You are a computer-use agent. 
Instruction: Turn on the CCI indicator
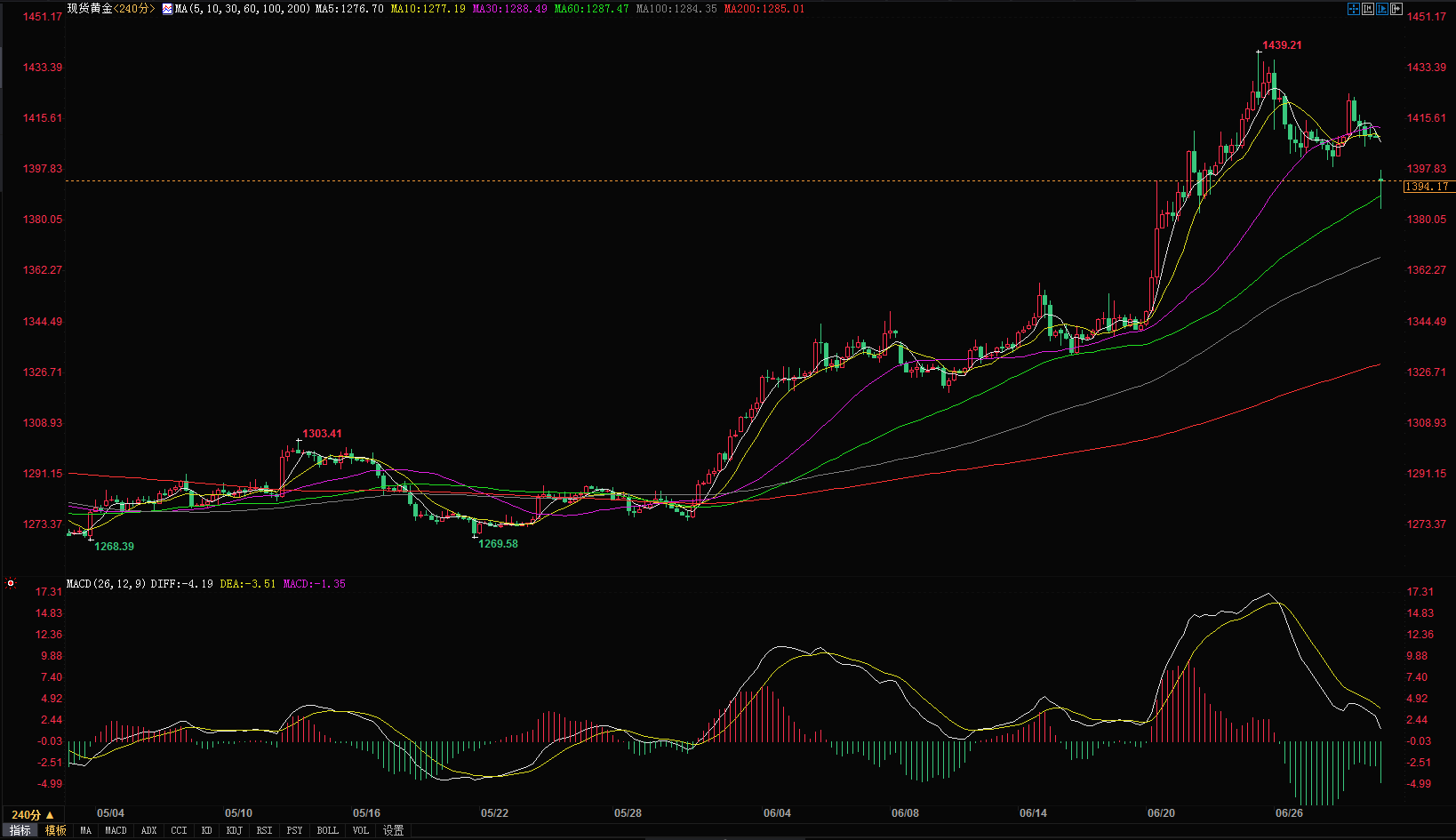(179, 830)
